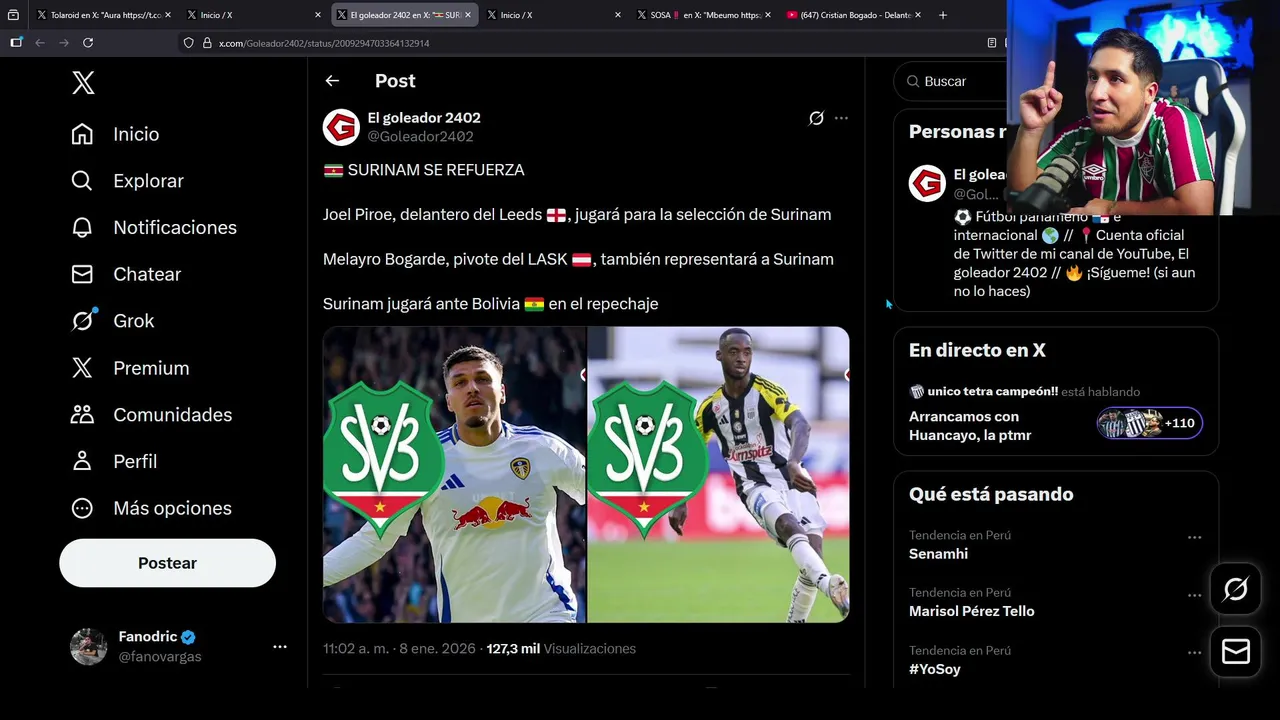
Task: Open the Melayro Bogarde LASK image
Action: click(718, 474)
